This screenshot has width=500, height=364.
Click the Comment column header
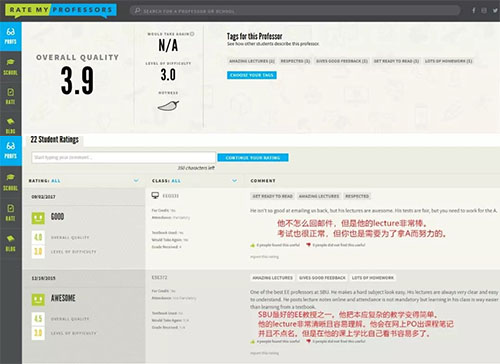(x=263, y=181)
